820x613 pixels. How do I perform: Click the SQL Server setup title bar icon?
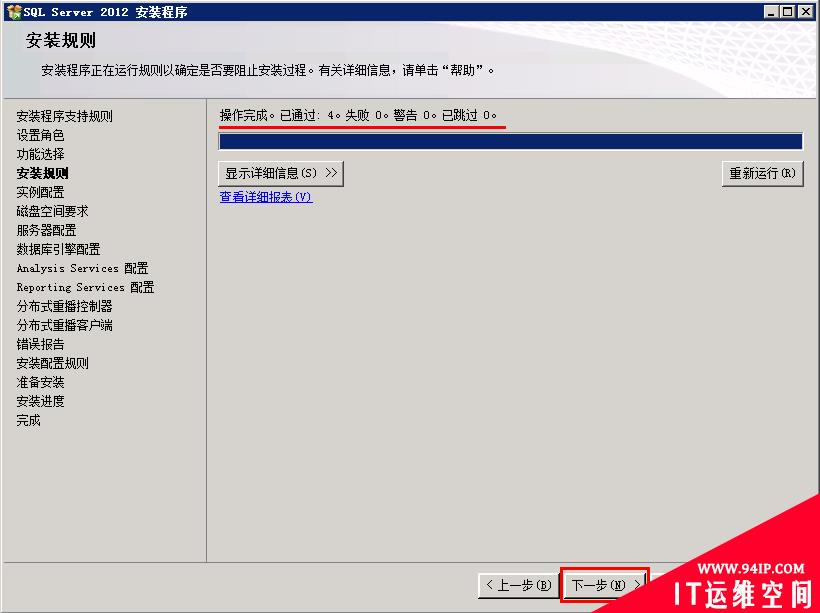[14, 12]
